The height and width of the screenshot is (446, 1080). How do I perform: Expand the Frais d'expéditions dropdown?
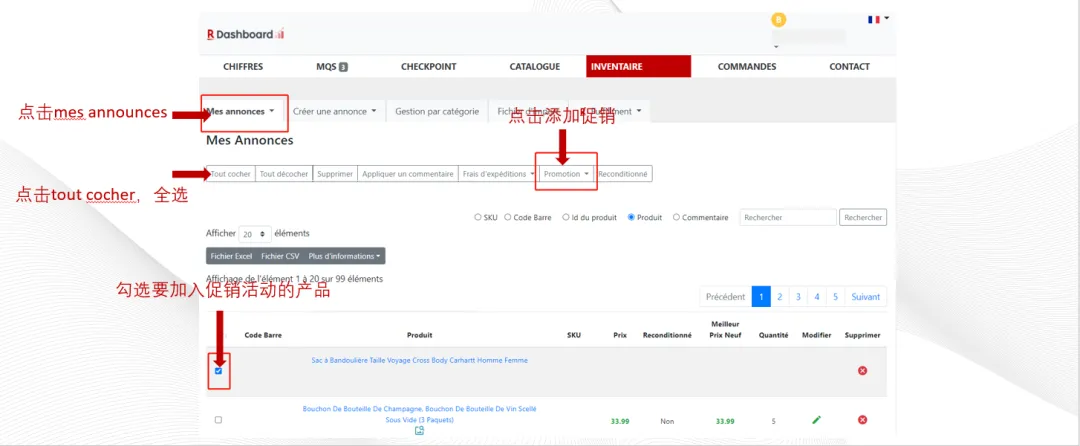click(497, 174)
